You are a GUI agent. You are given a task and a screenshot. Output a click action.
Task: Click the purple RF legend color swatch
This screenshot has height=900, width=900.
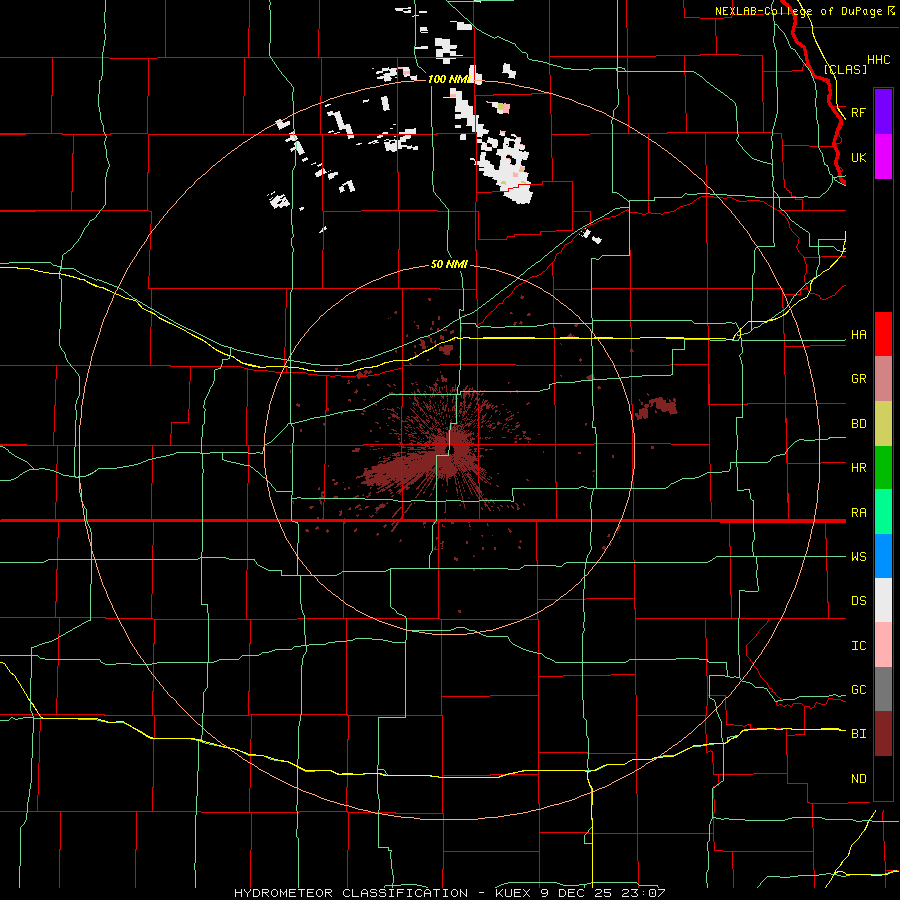tap(883, 112)
